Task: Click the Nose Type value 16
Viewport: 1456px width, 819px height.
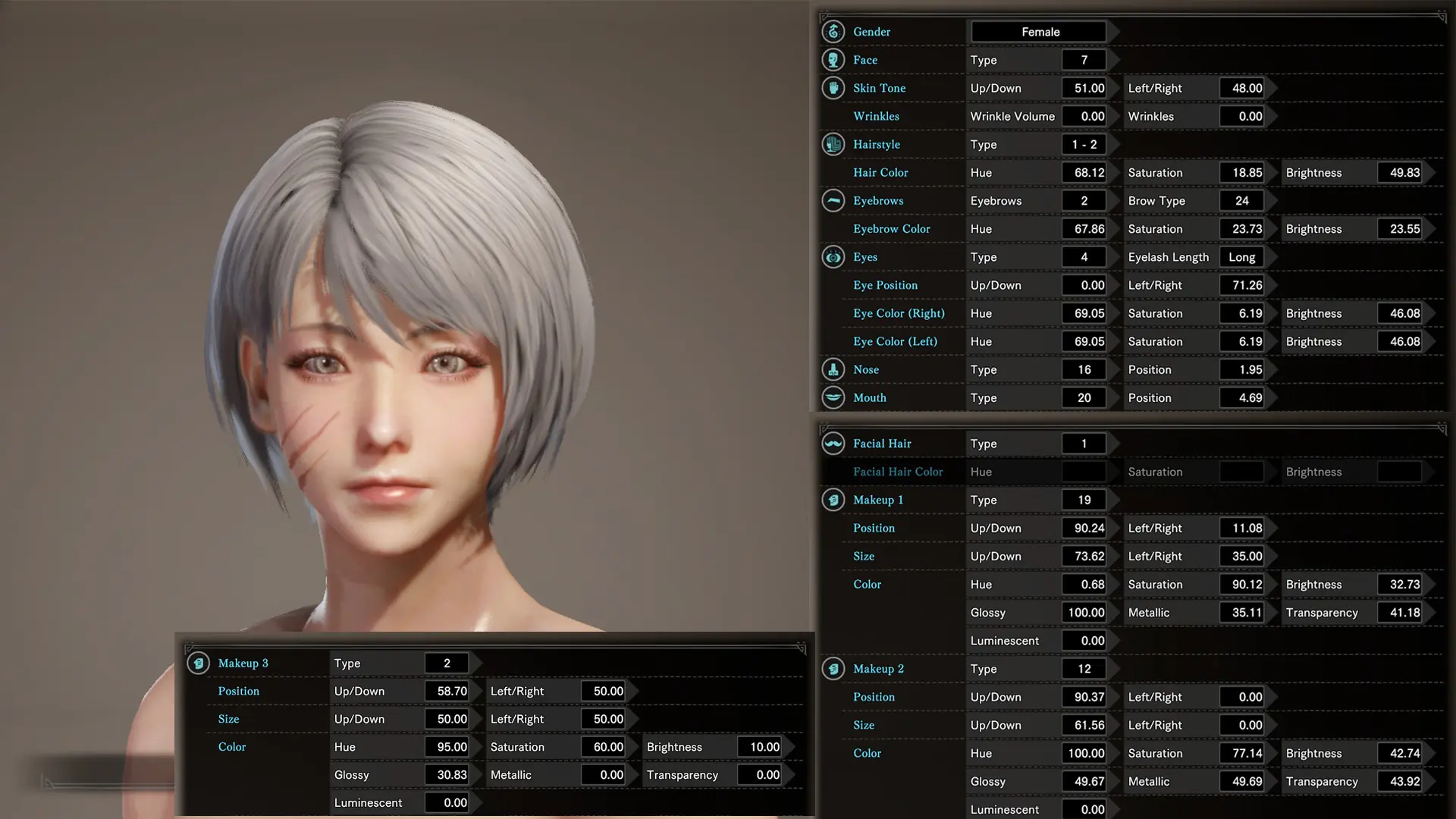Action: [x=1084, y=369]
